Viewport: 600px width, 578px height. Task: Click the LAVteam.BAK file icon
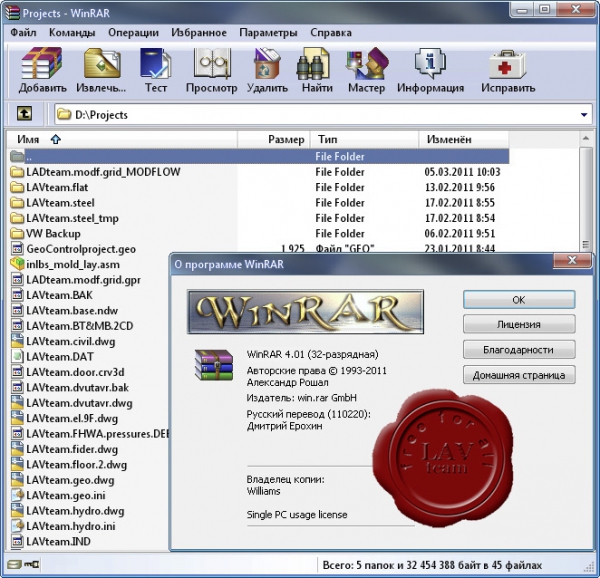coord(17,295)
